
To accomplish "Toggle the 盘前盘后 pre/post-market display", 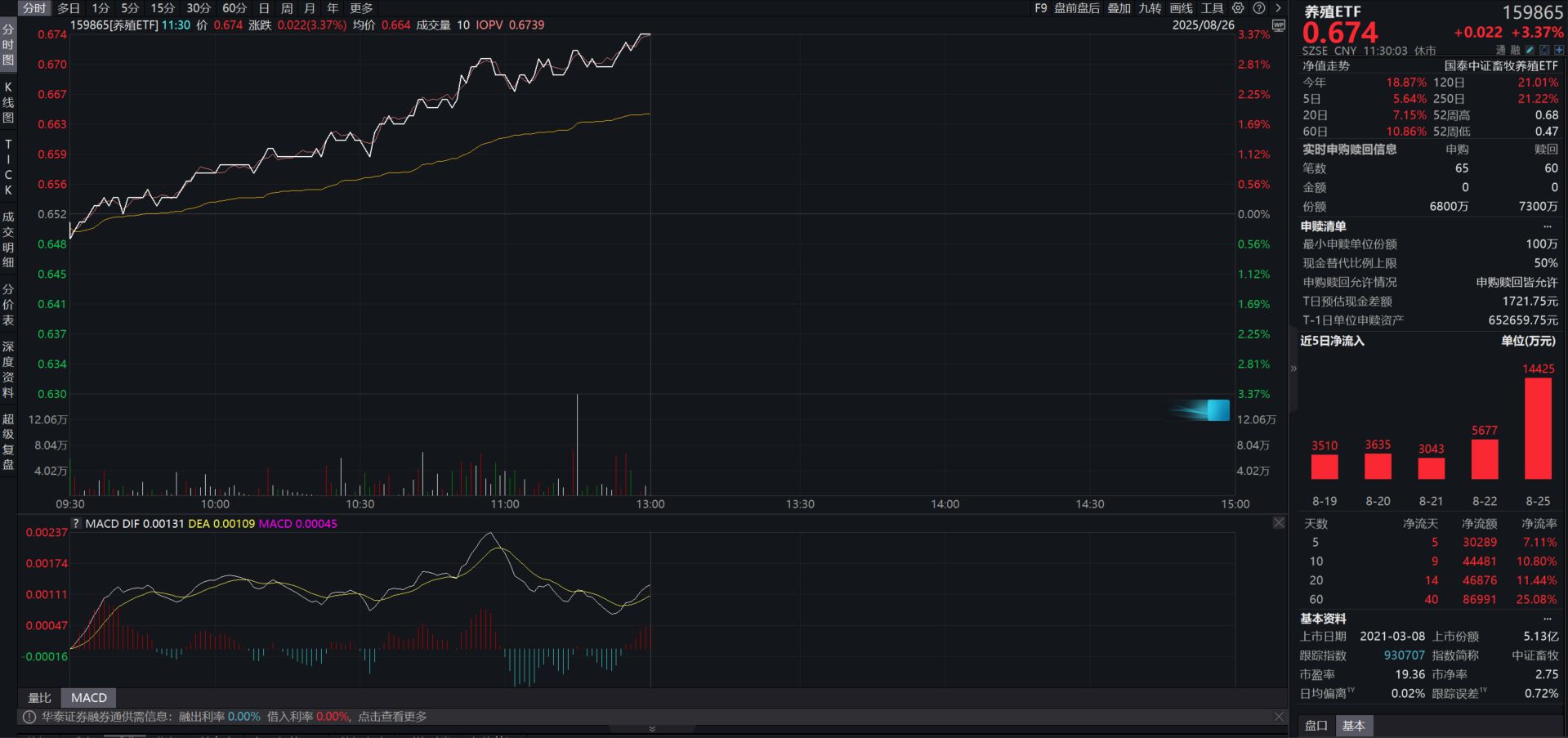I will point(1076,8).
